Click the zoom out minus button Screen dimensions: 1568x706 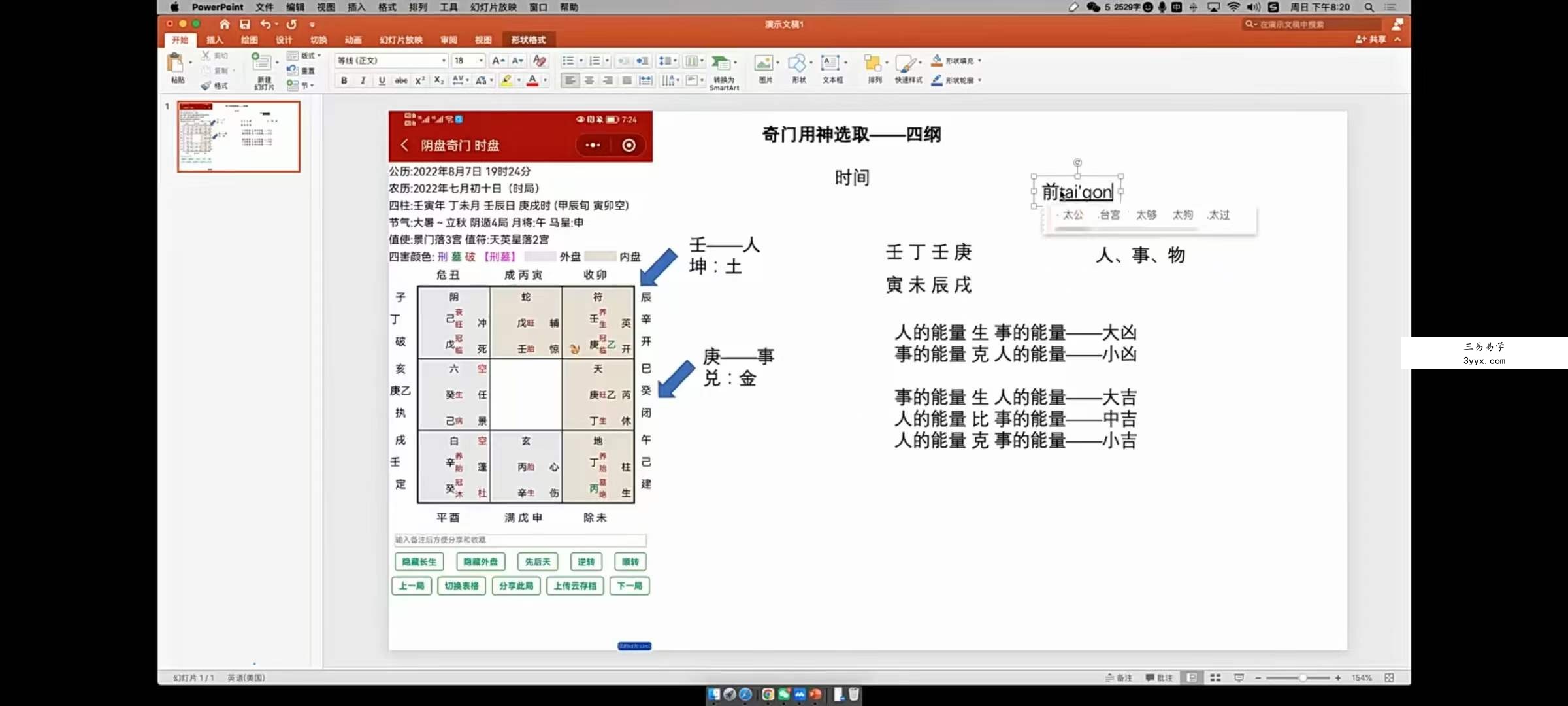pyautogui.click(x=1258, y=678)
